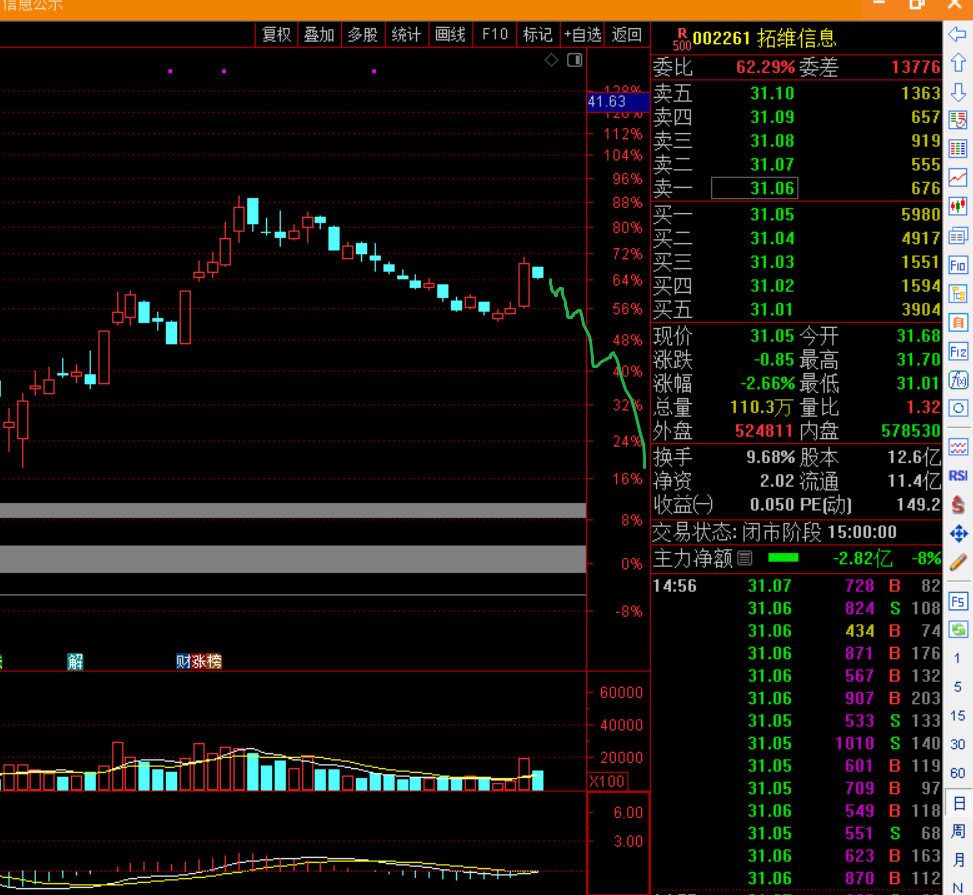The height and width of the screenshot is (895, 973).
Task: Open the 复权 menu
Action: 277,34
